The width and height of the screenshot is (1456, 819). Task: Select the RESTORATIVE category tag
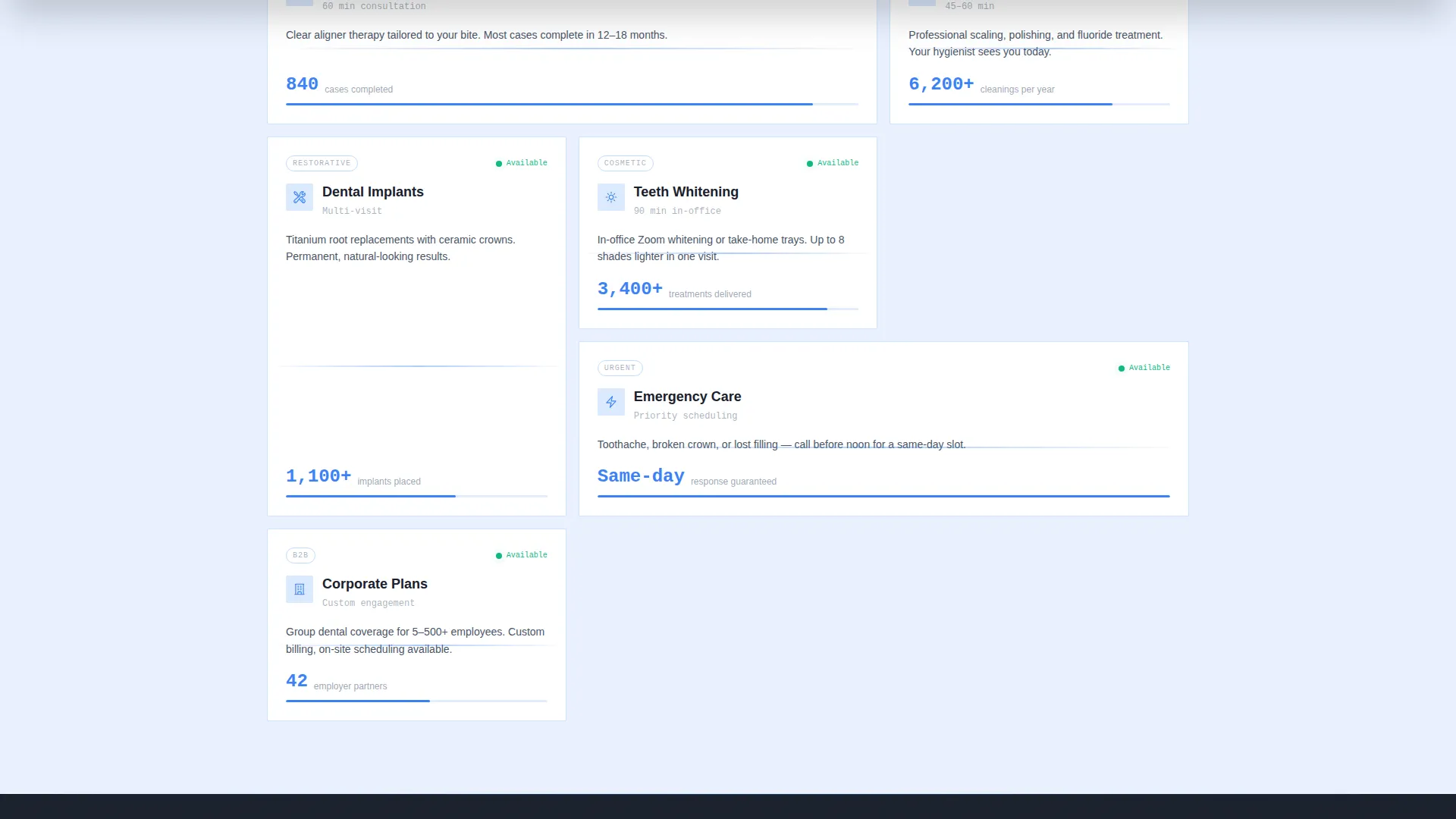pyautogui.click(x=322, y=163)
